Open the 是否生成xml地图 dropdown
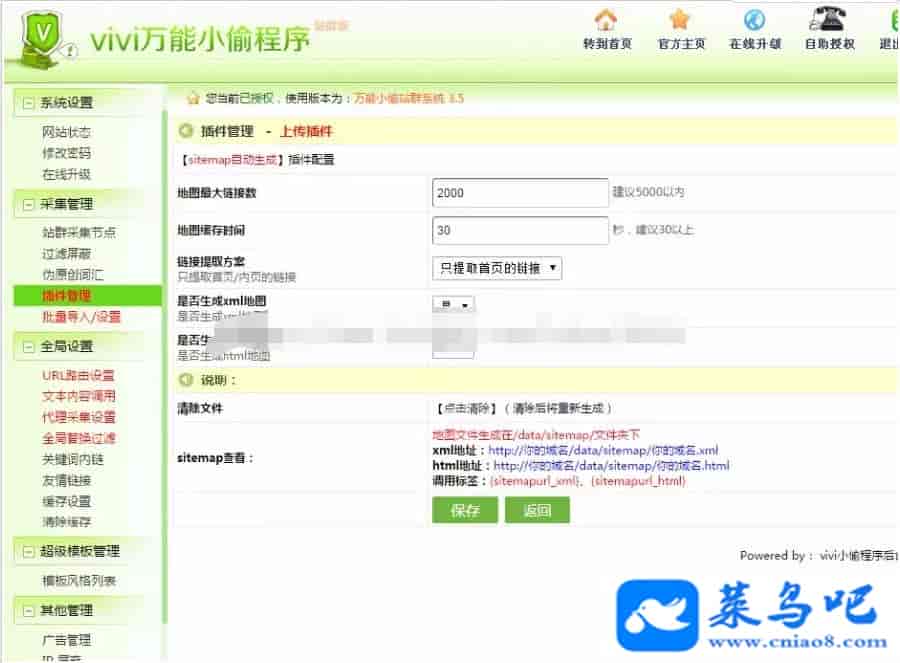The image size is (900, 663). pos(453,304)
